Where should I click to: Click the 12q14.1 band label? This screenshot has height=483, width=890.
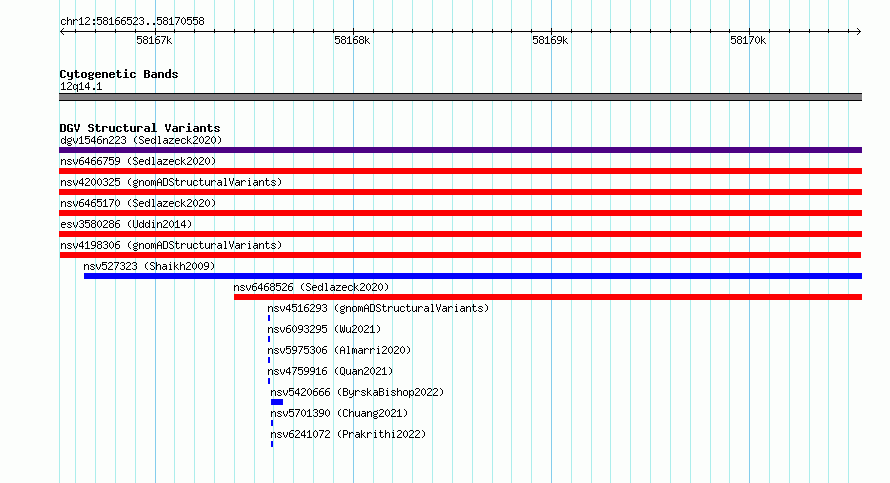[x=81, y=86]
